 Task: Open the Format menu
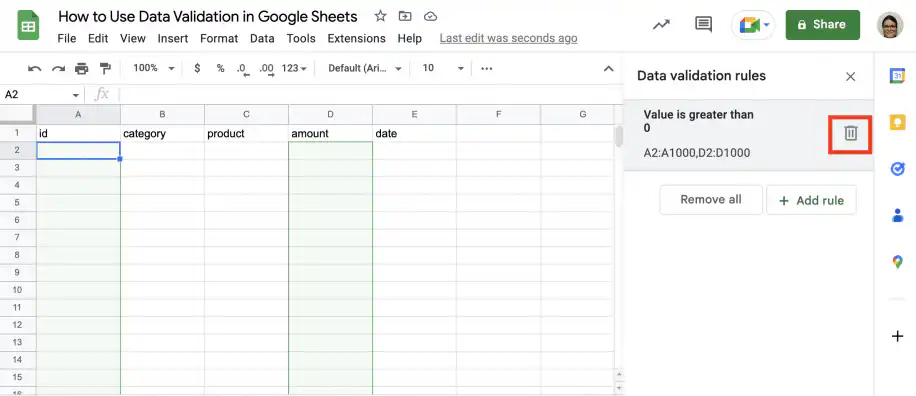(219, 39)
